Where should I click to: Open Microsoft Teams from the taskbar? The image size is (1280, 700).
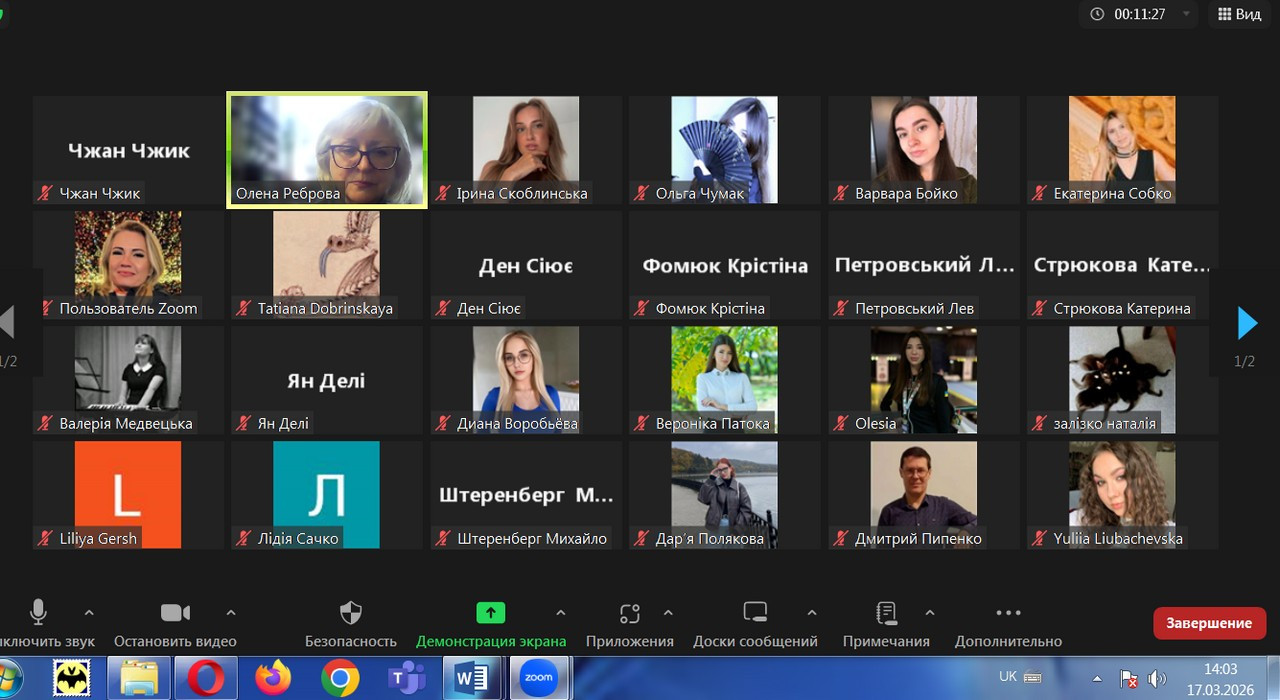[x=407, y=678]
